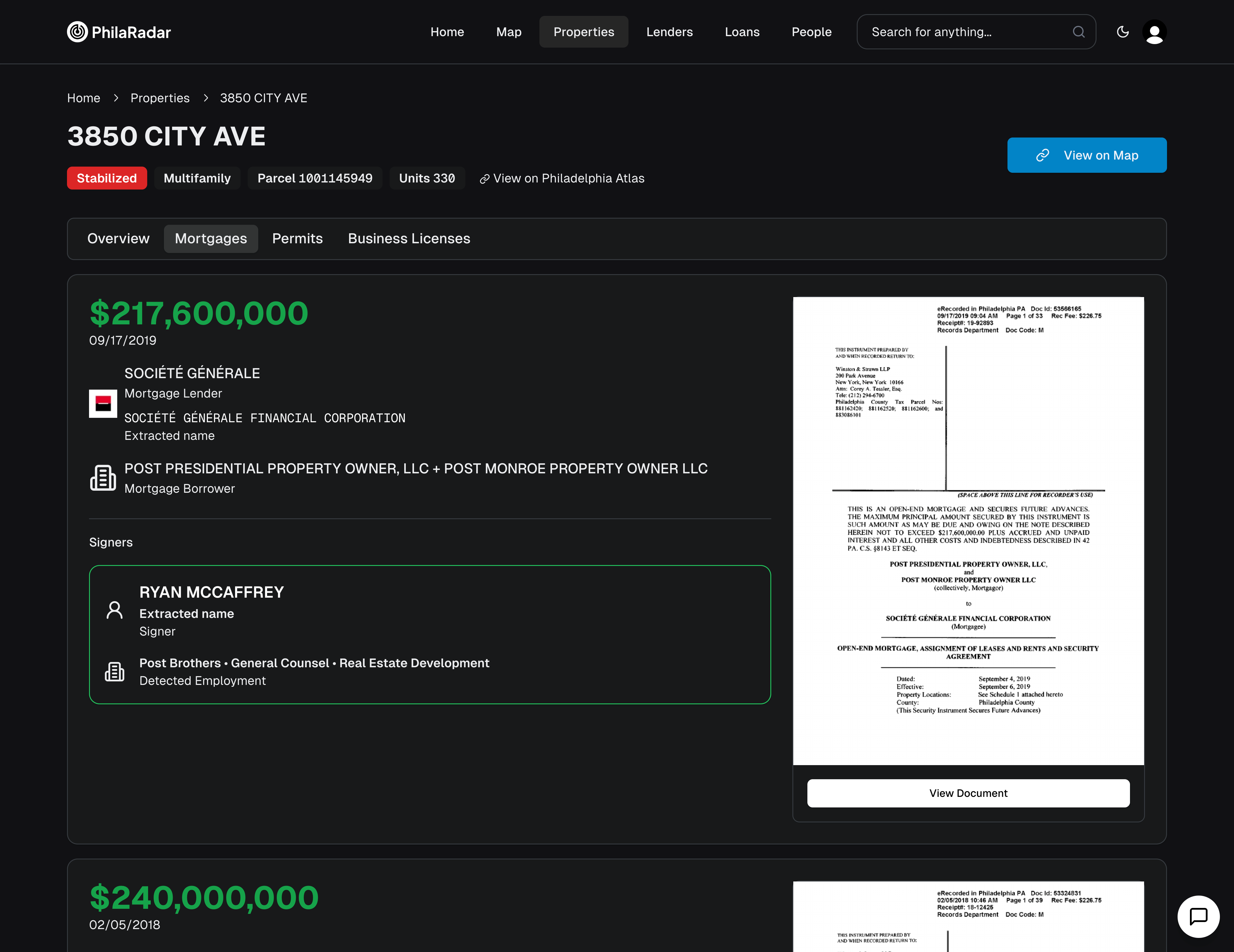1234x952 pixels.
Task: Click the search magnifier icon
Action: pos(1078,32)
